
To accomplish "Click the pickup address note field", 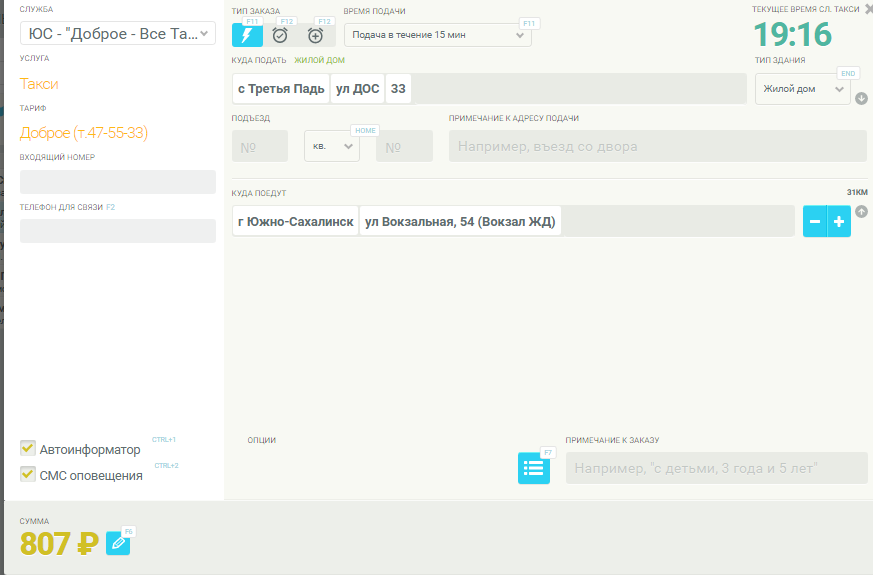I will point(657,146).
